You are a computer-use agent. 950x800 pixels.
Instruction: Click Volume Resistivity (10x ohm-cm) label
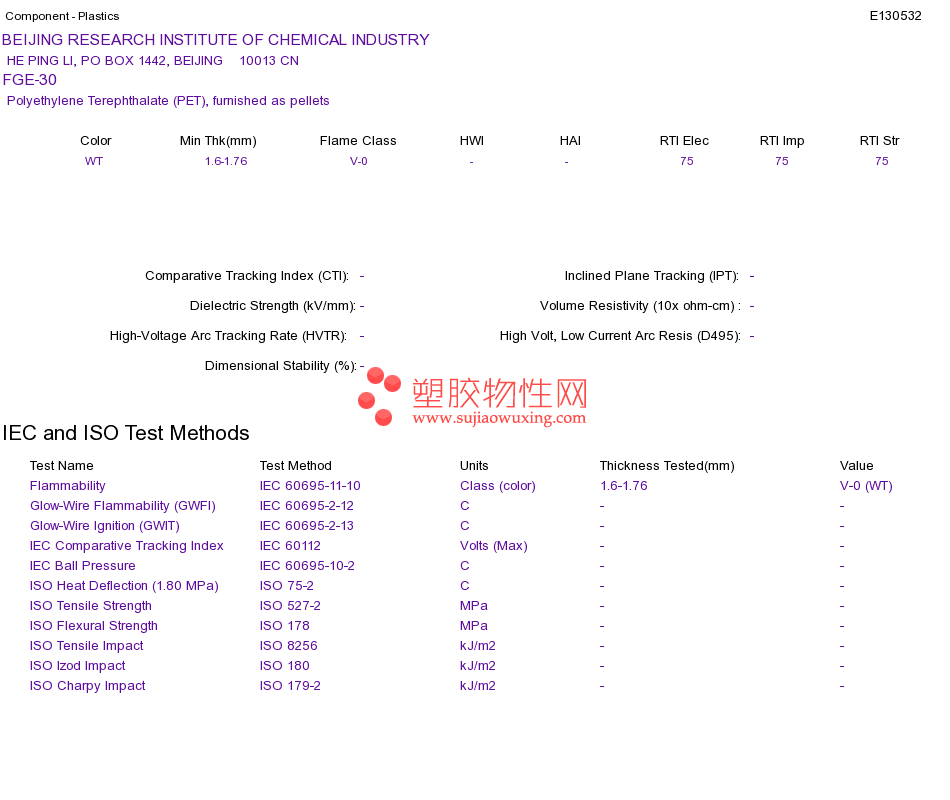pyautogui.click(x=640, y=305)
